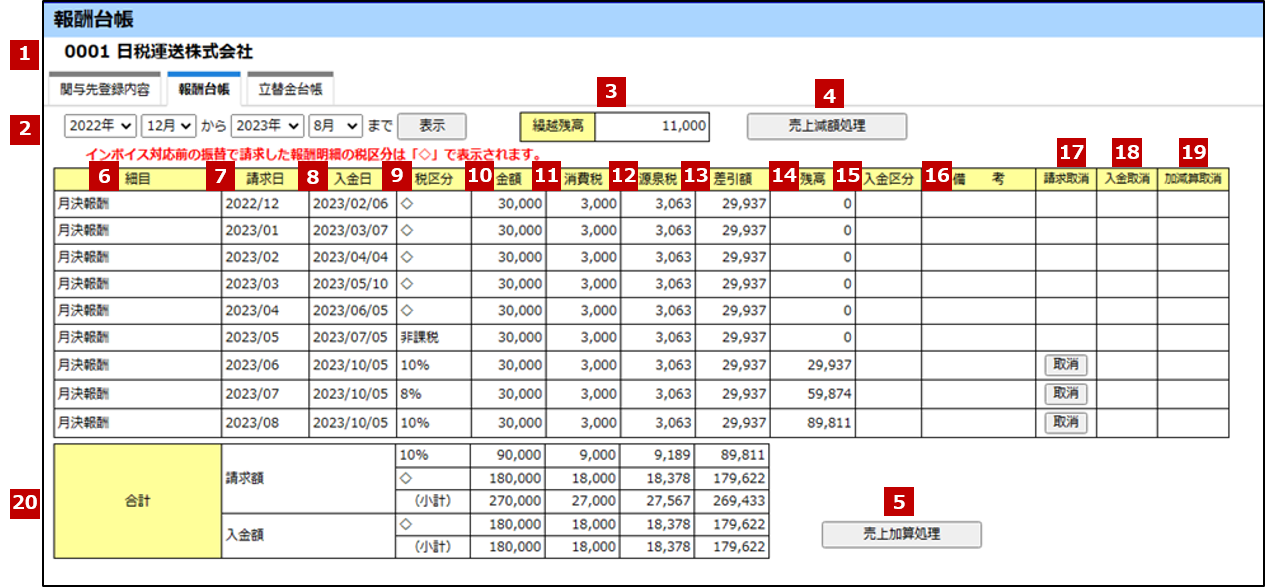Hit 取消 for the 2023/08 billing row

pyautogui.click(x=1065, y=423)
